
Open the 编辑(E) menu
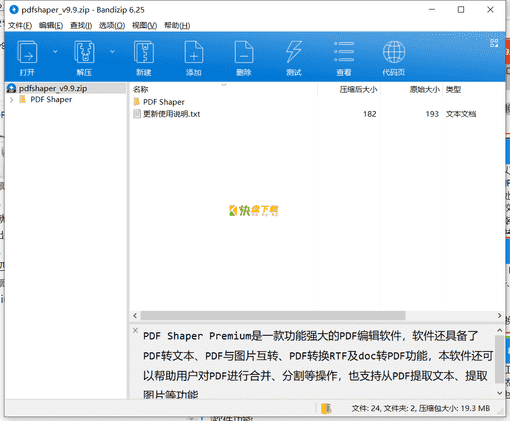click(x=51, y=26)
